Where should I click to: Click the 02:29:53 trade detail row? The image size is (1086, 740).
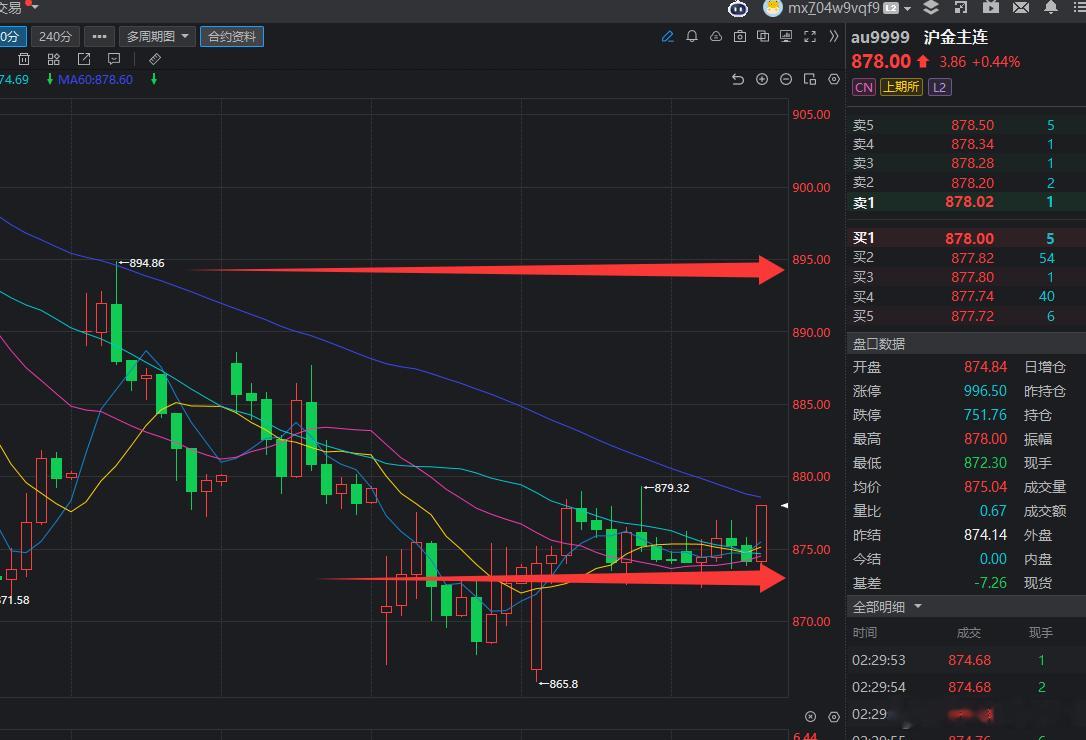(x=966, y=660)
